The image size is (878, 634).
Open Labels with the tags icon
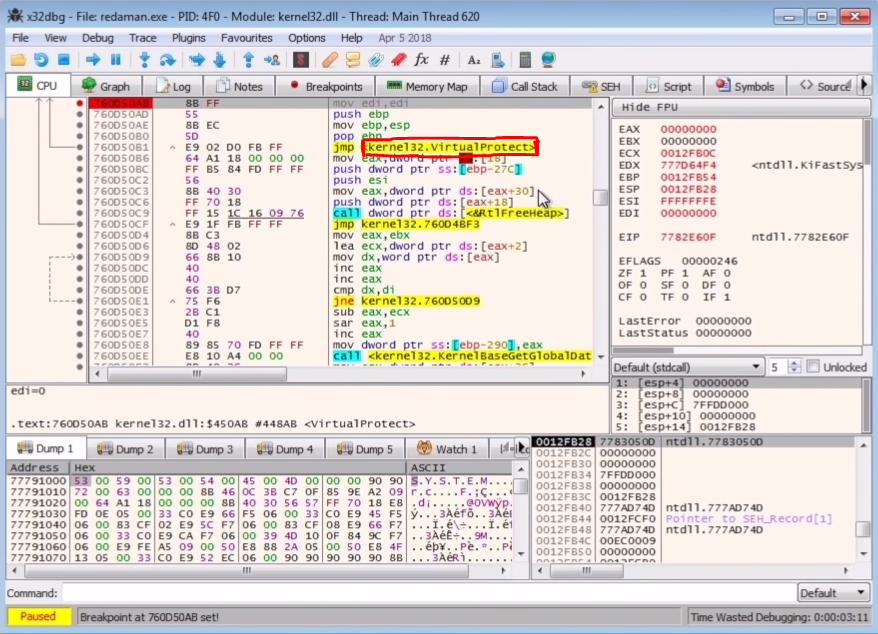(376, 59)
